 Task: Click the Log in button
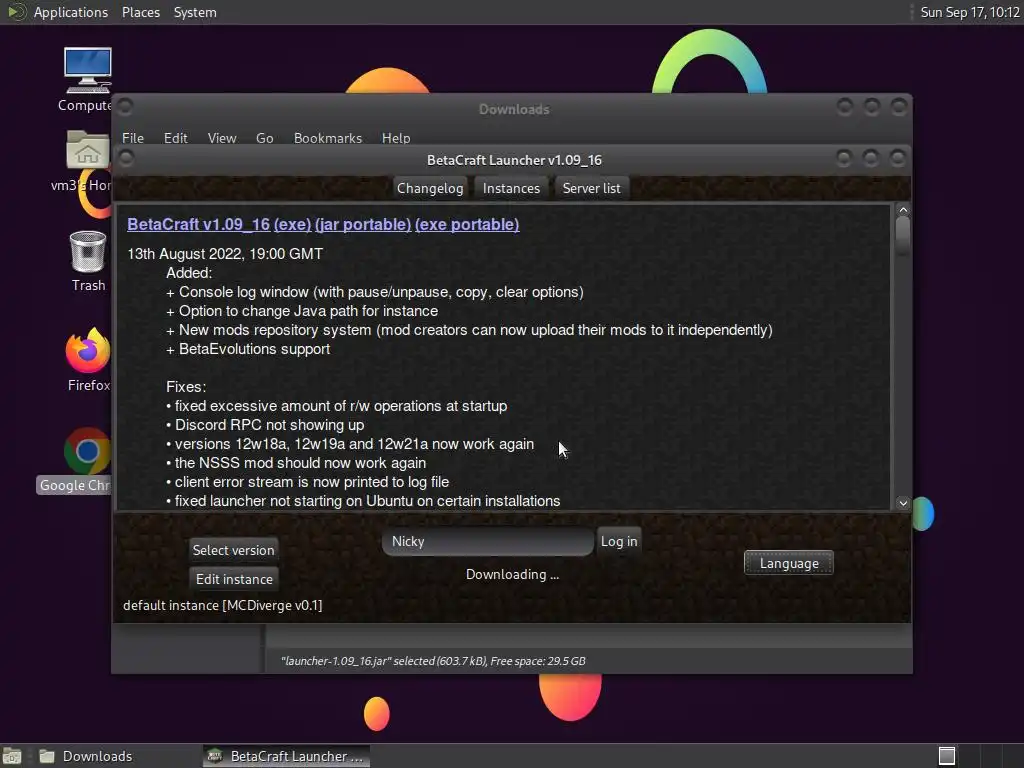[x=618, y=541]
